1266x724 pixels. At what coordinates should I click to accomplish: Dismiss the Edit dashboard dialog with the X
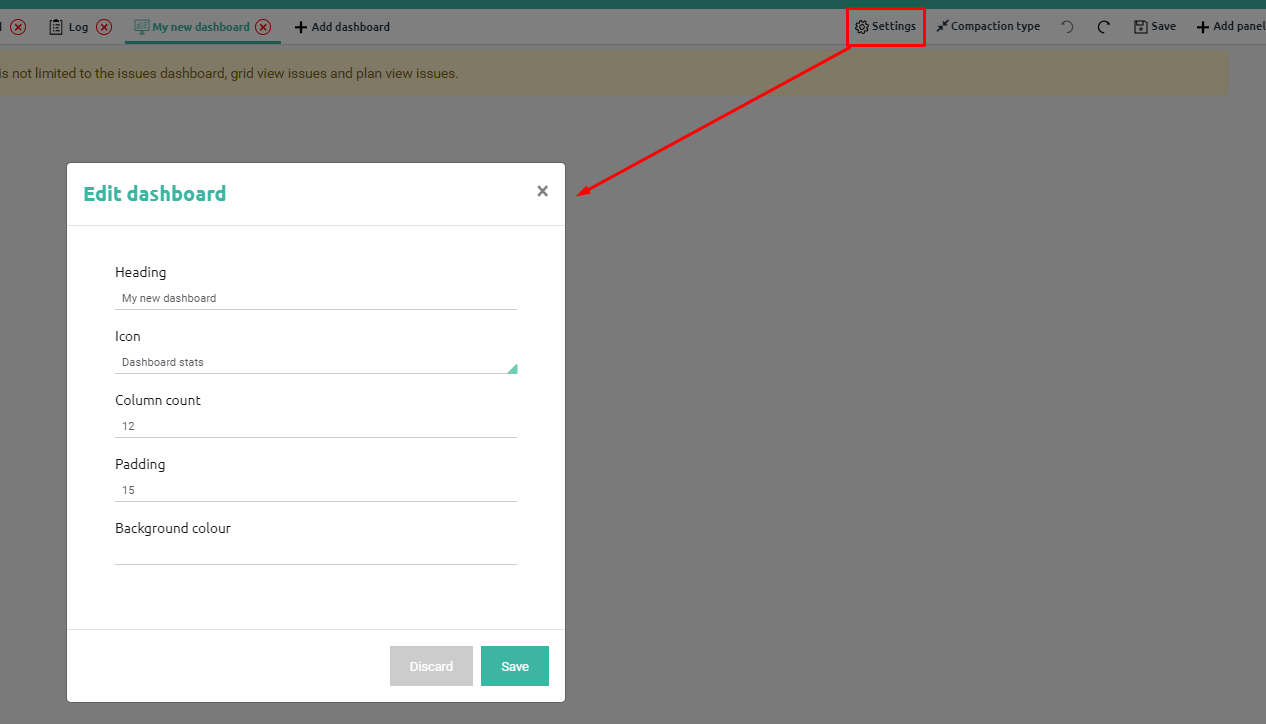542,190
